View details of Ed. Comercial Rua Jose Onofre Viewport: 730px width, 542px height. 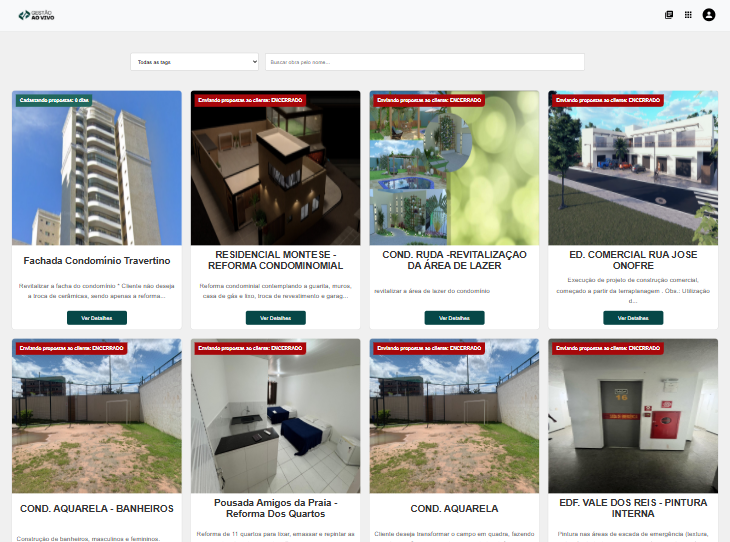click(x=633, y=318)
